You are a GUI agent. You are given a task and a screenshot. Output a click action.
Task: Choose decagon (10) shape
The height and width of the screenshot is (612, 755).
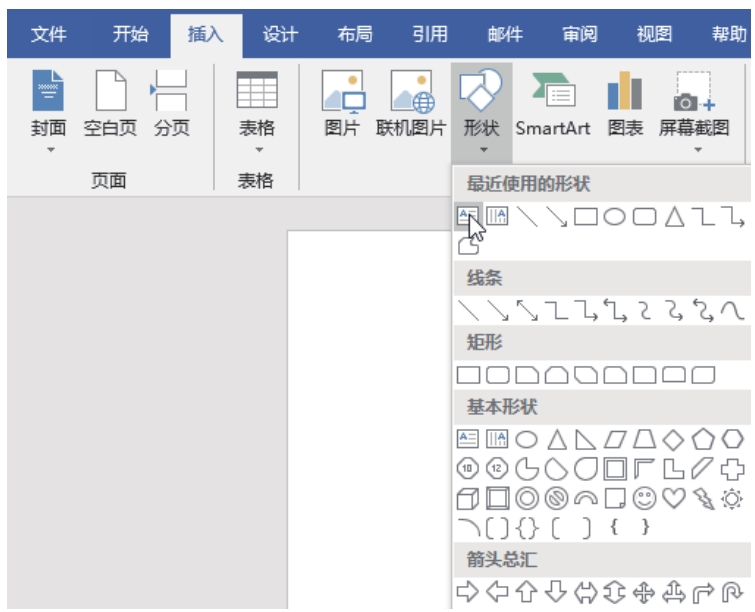click(x=467, y=469)
